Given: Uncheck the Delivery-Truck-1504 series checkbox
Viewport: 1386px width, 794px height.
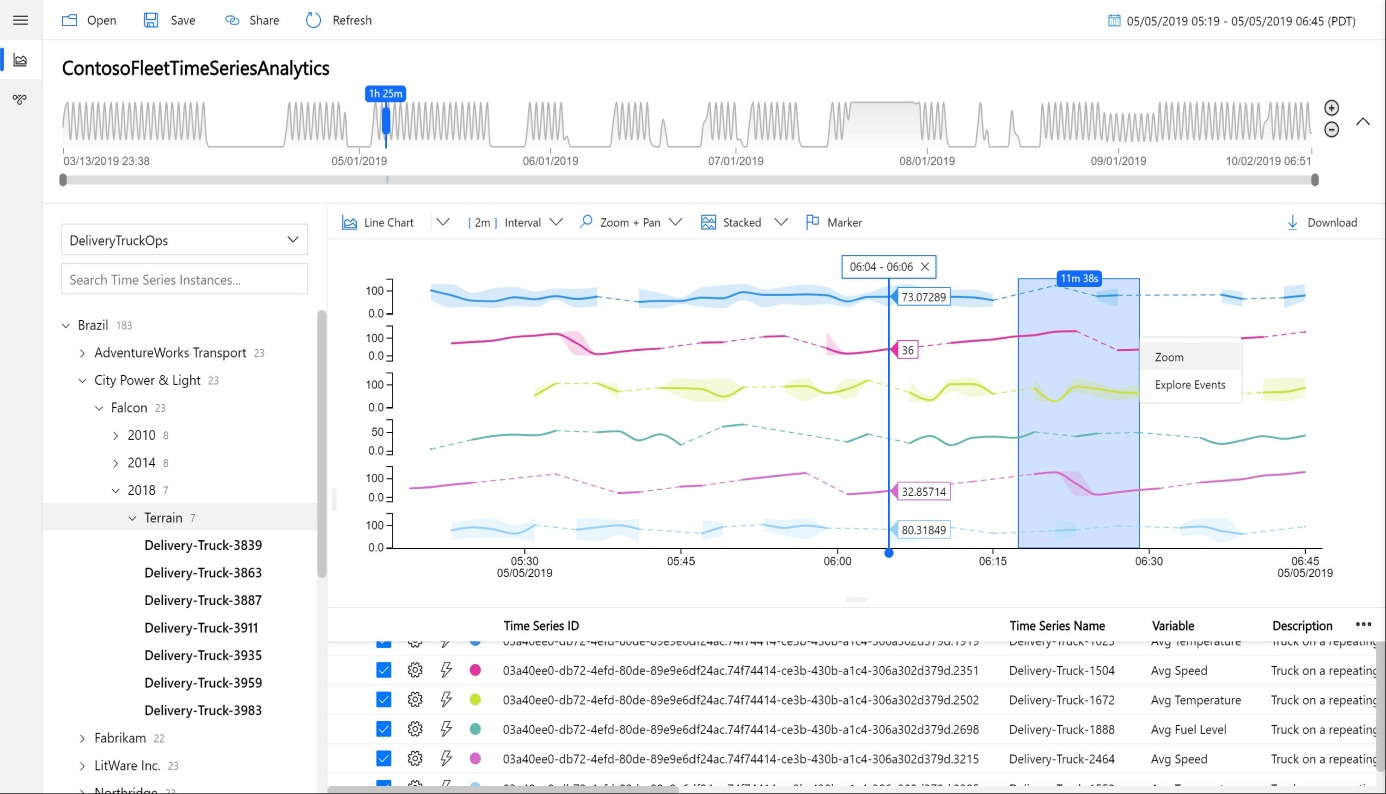Looking at the screenshot, I should point(383,671).
